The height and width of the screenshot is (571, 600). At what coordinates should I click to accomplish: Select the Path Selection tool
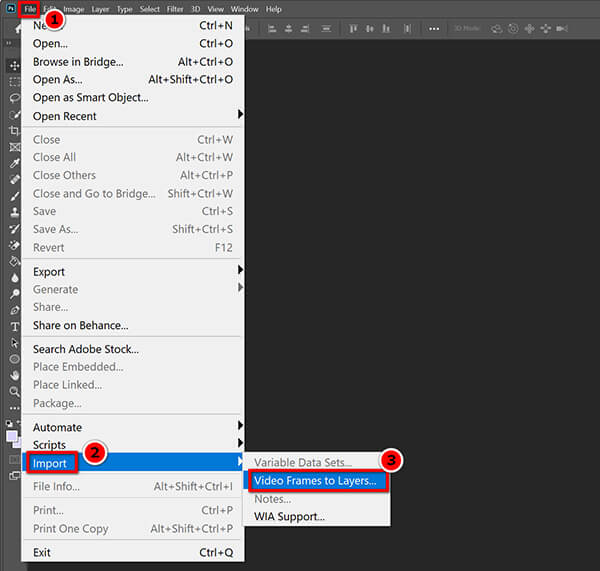tap(15, 343)
